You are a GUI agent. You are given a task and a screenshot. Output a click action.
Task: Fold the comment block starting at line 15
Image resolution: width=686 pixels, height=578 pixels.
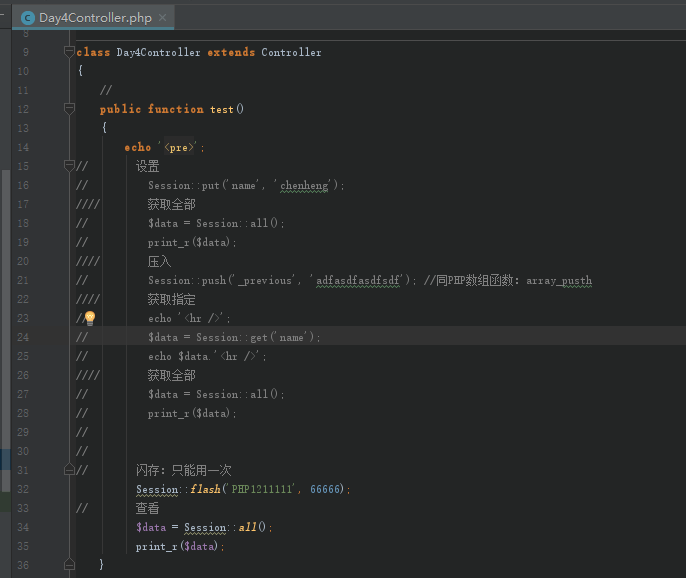[69, 166]
